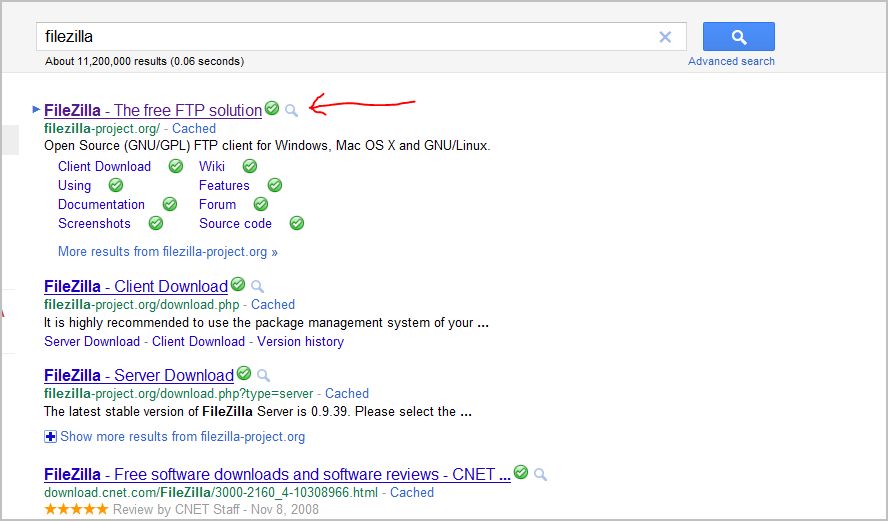Click green safety checkmark beside The free FTP solution
This screenshot has height=521, width=888.
(x=272, y=108)
